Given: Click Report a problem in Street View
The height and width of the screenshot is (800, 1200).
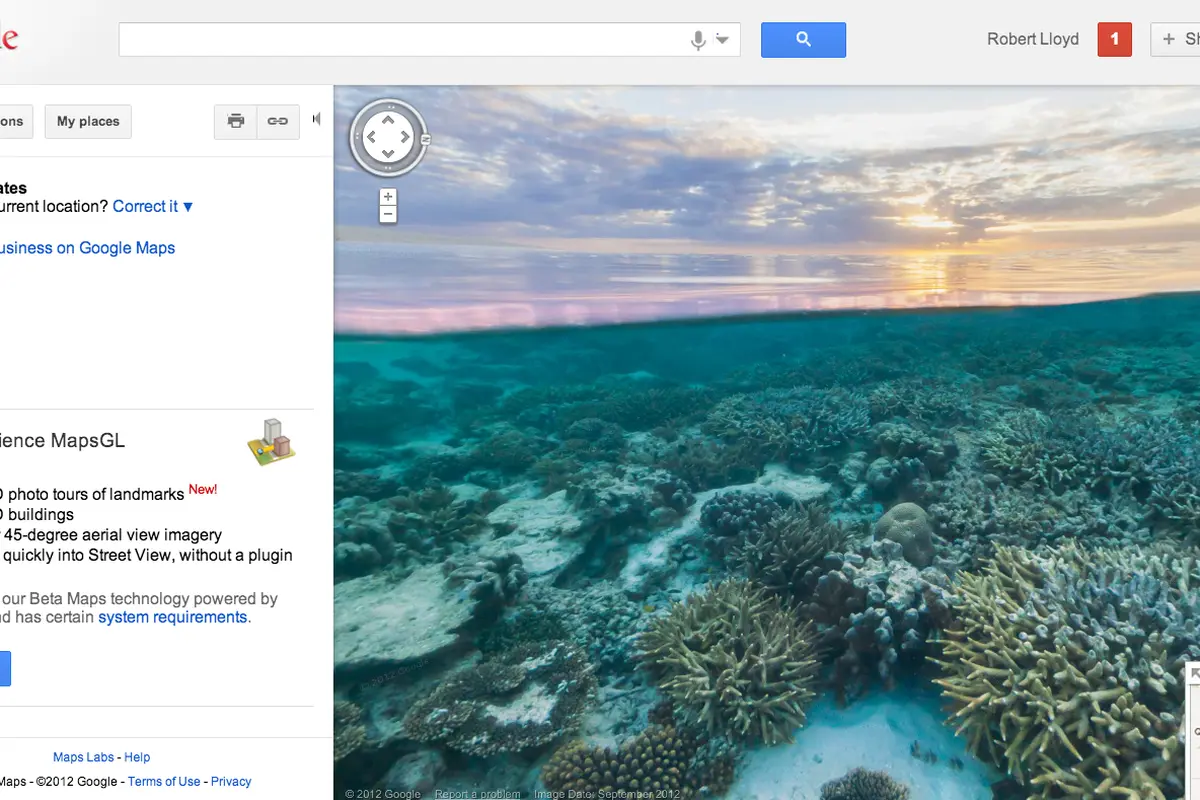Looking at the screenshot, I should pyautogui.click(x=477, y=794).
